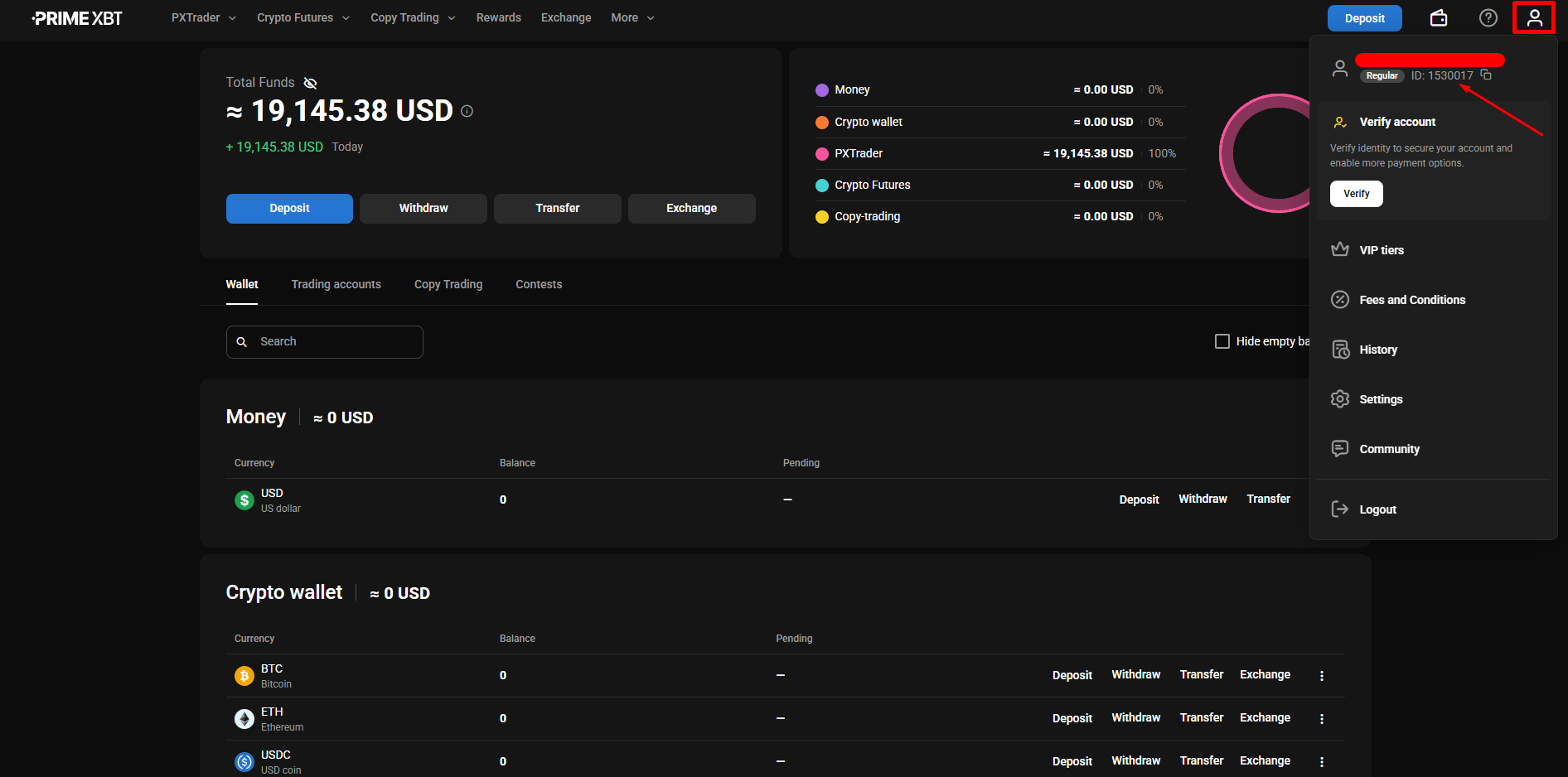Click the Settings gear icon
The image size is (1568, 777).
click(1340, 399)
